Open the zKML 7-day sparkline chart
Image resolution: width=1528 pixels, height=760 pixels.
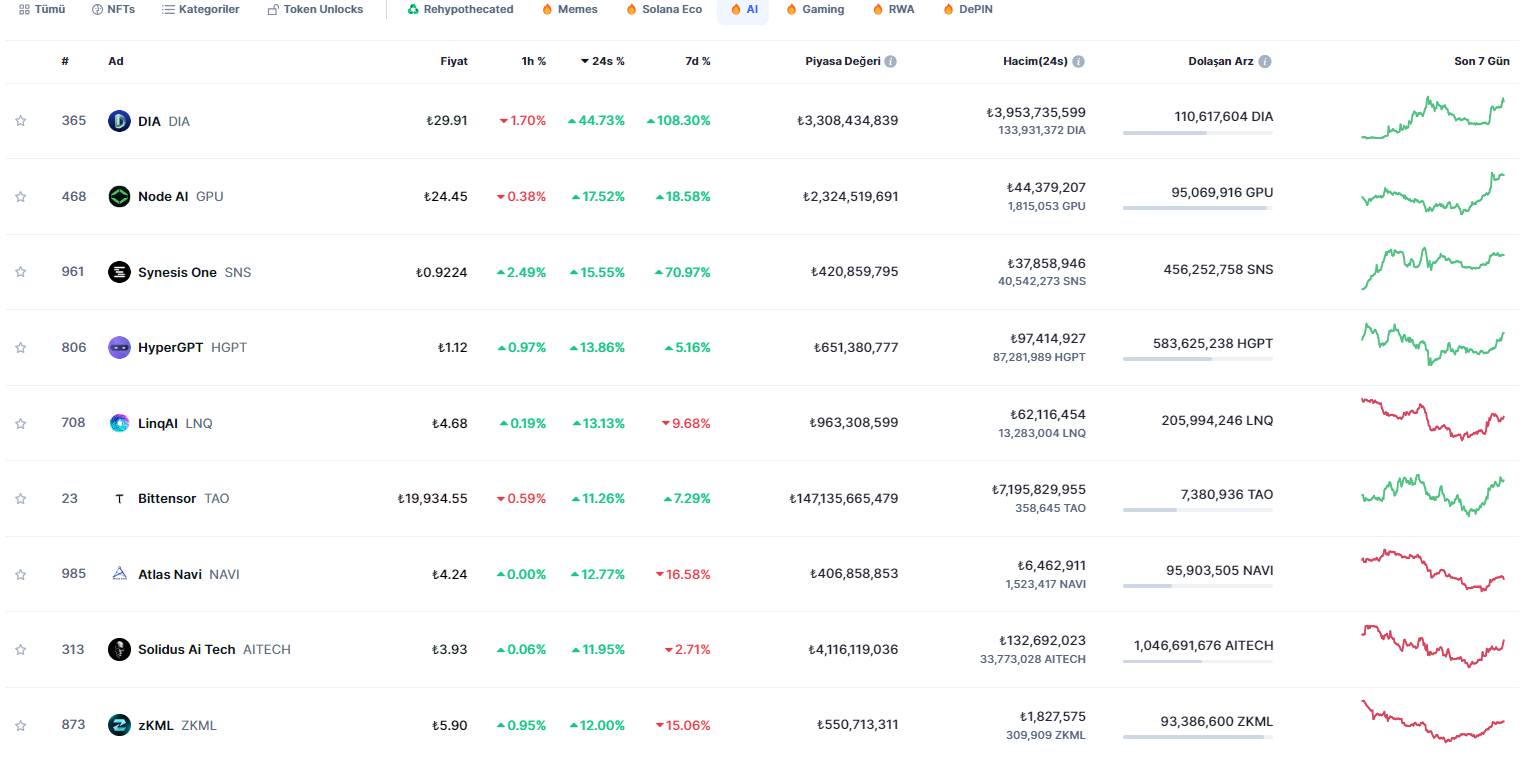tap(1433, 721)
